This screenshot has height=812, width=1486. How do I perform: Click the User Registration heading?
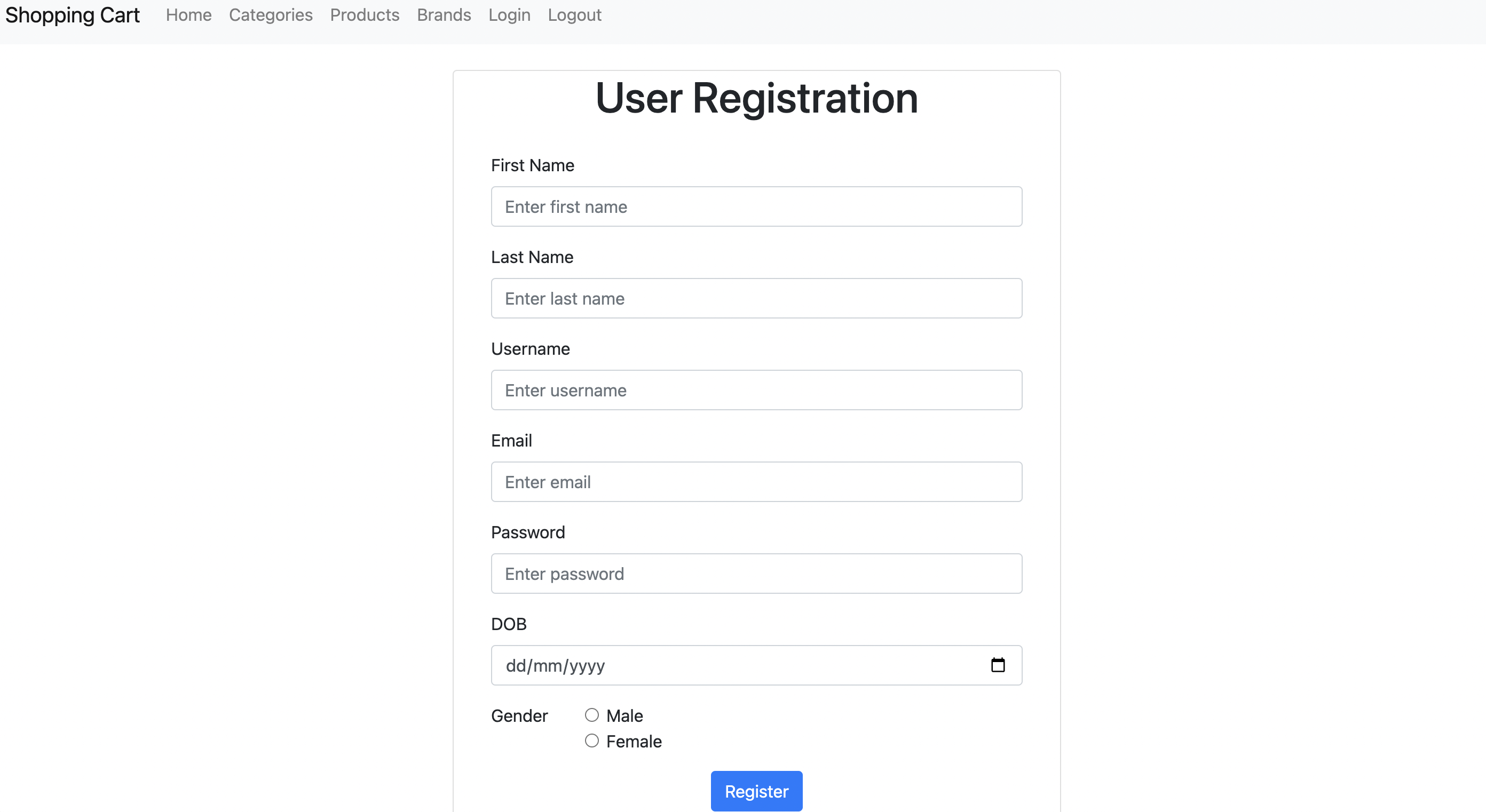pos(756,98)
